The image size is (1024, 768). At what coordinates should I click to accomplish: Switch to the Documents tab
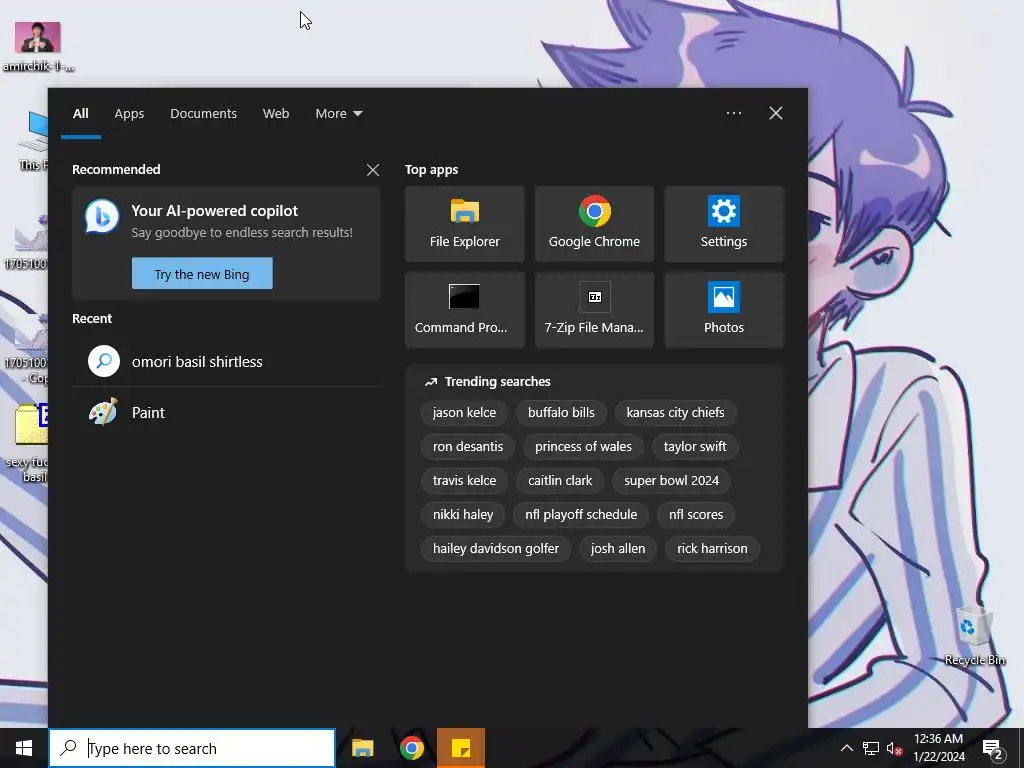coord(203,114)
